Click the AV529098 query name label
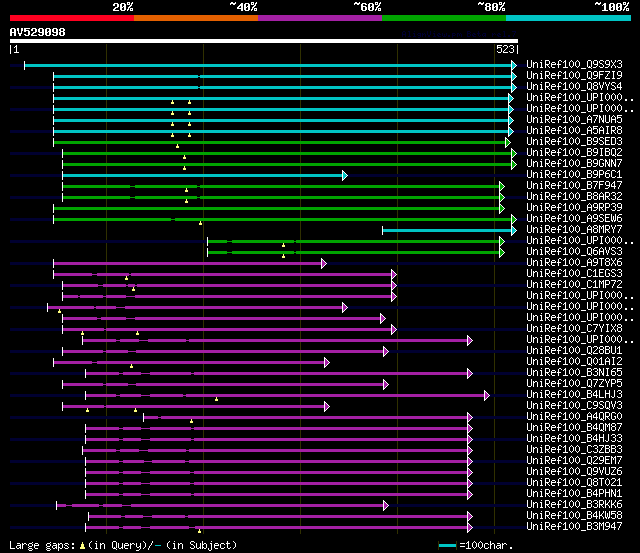Image resolution: width=640 pixels, height=553 pixels. point(38,32)
